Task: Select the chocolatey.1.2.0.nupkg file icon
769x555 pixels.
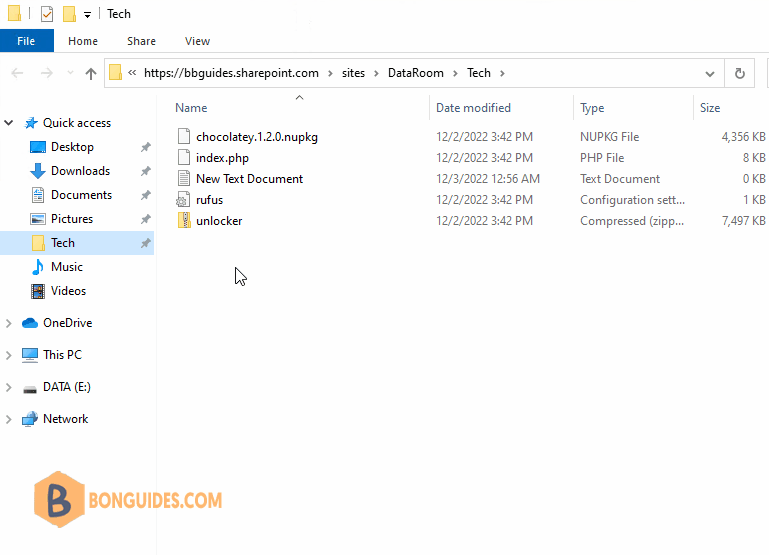Action: click(184, 136)
